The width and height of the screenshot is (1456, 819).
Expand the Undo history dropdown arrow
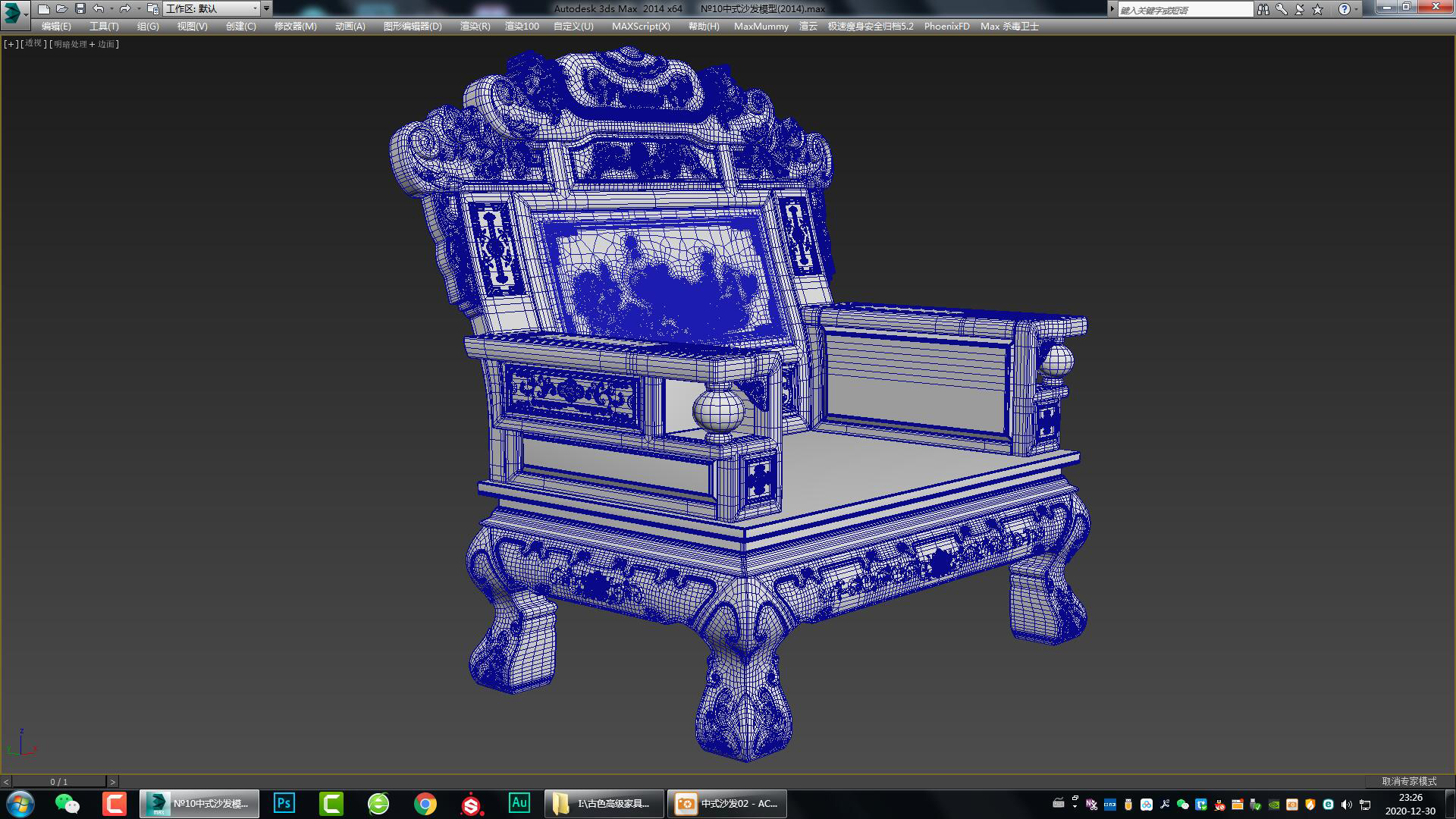click(112, 8)
